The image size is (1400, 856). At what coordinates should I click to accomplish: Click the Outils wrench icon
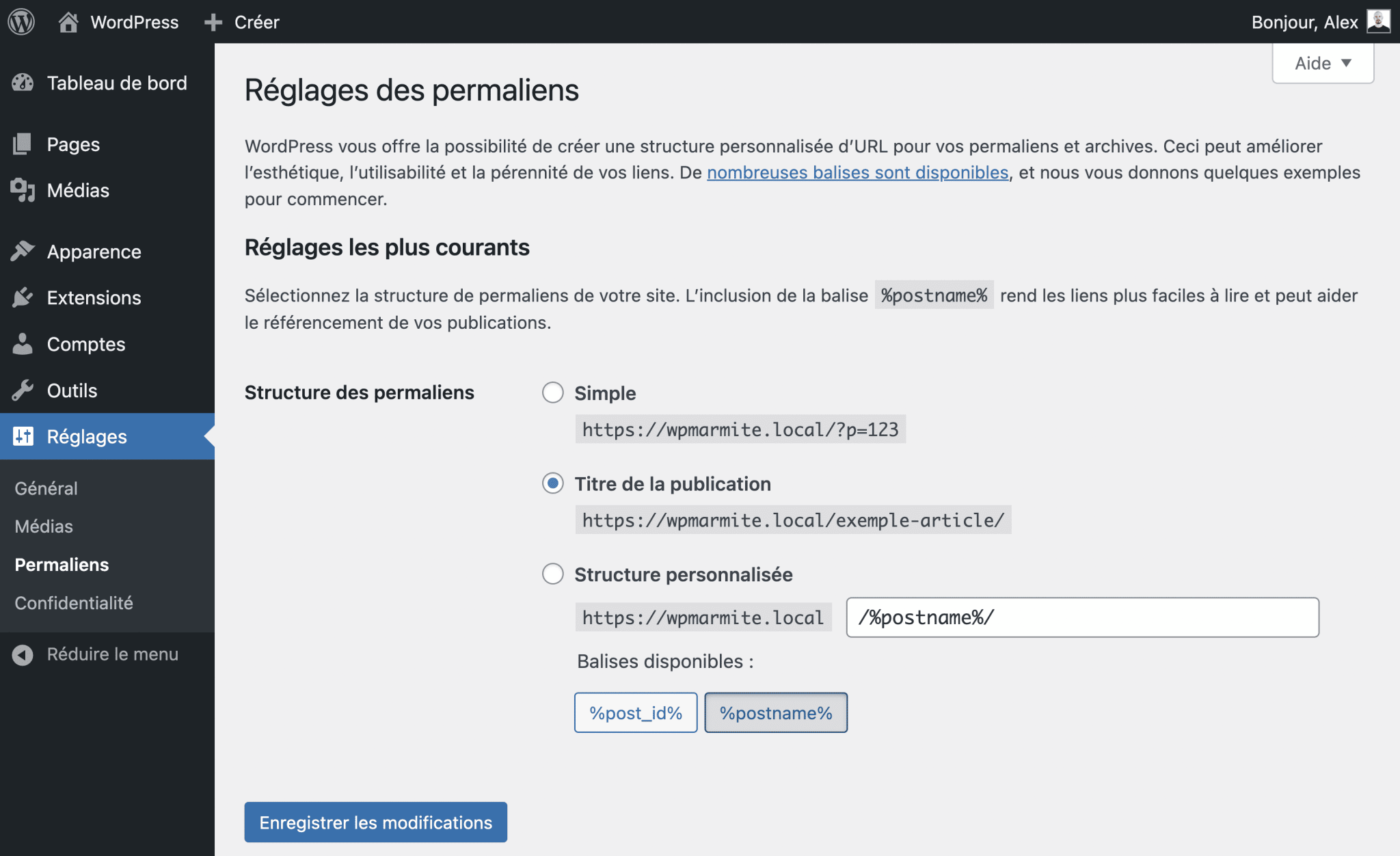click(x=23, y=390)
